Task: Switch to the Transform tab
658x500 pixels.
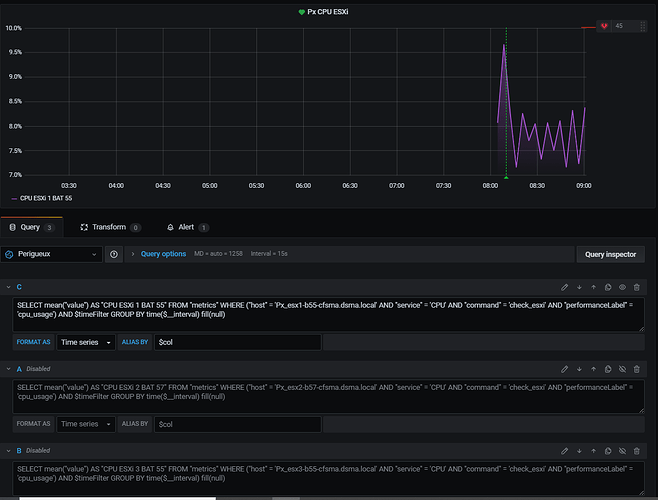Action: pos(109,227)
